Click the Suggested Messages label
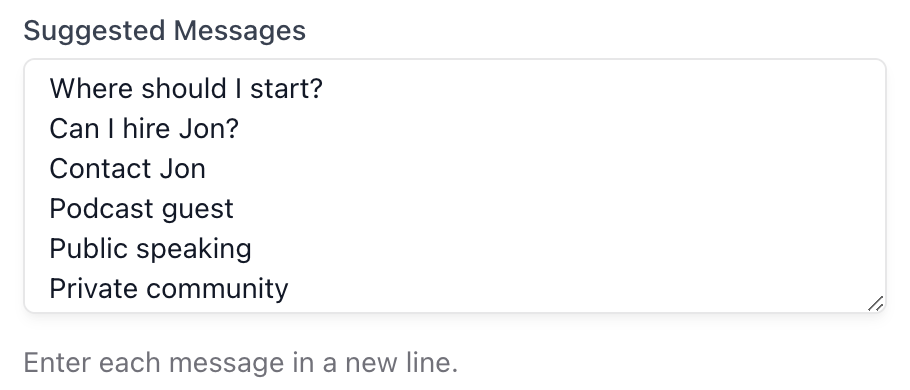Screen dimensions: 910x390 point(164,30)
